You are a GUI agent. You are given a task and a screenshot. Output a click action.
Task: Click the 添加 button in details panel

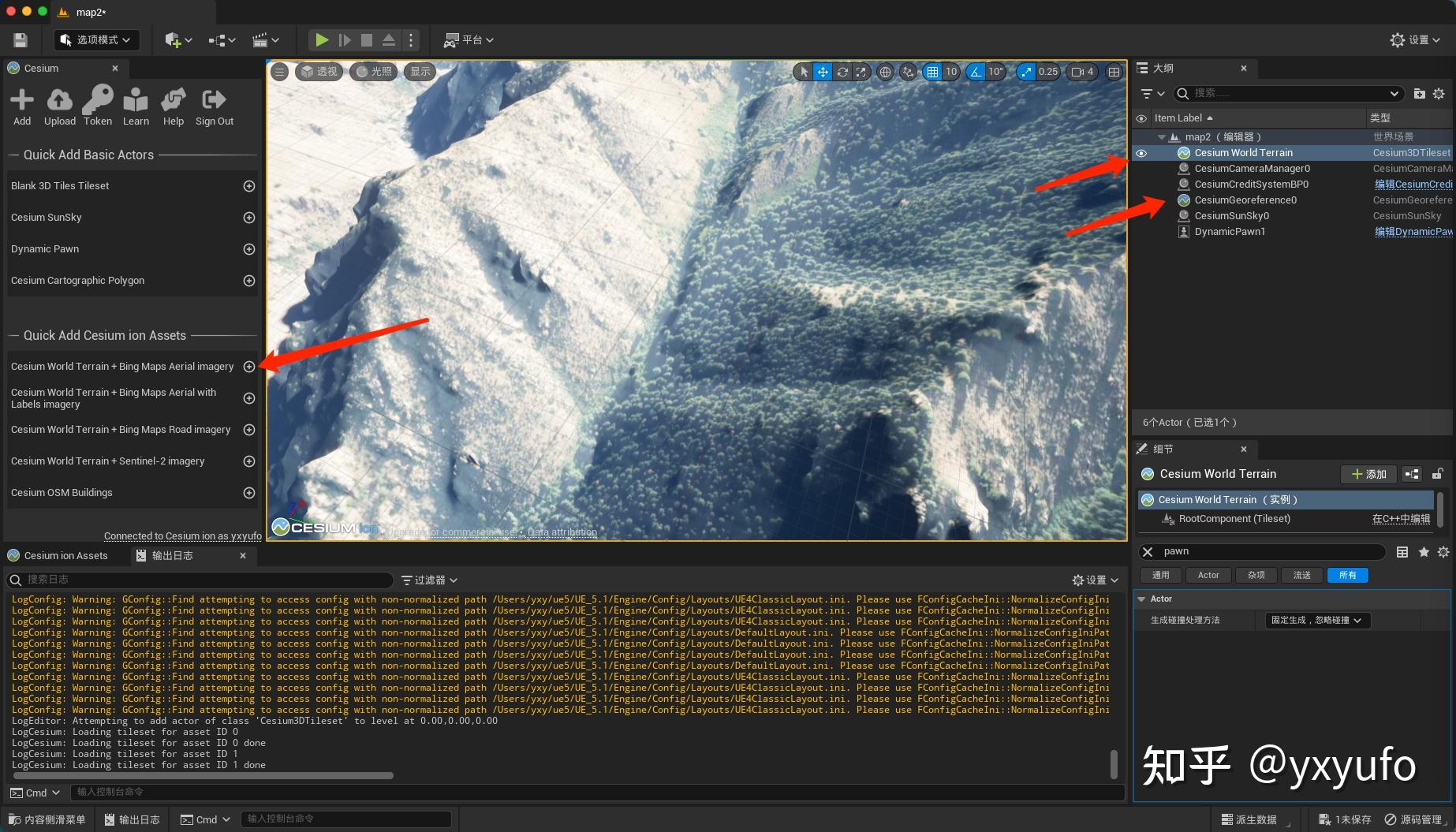[1368, 474]
